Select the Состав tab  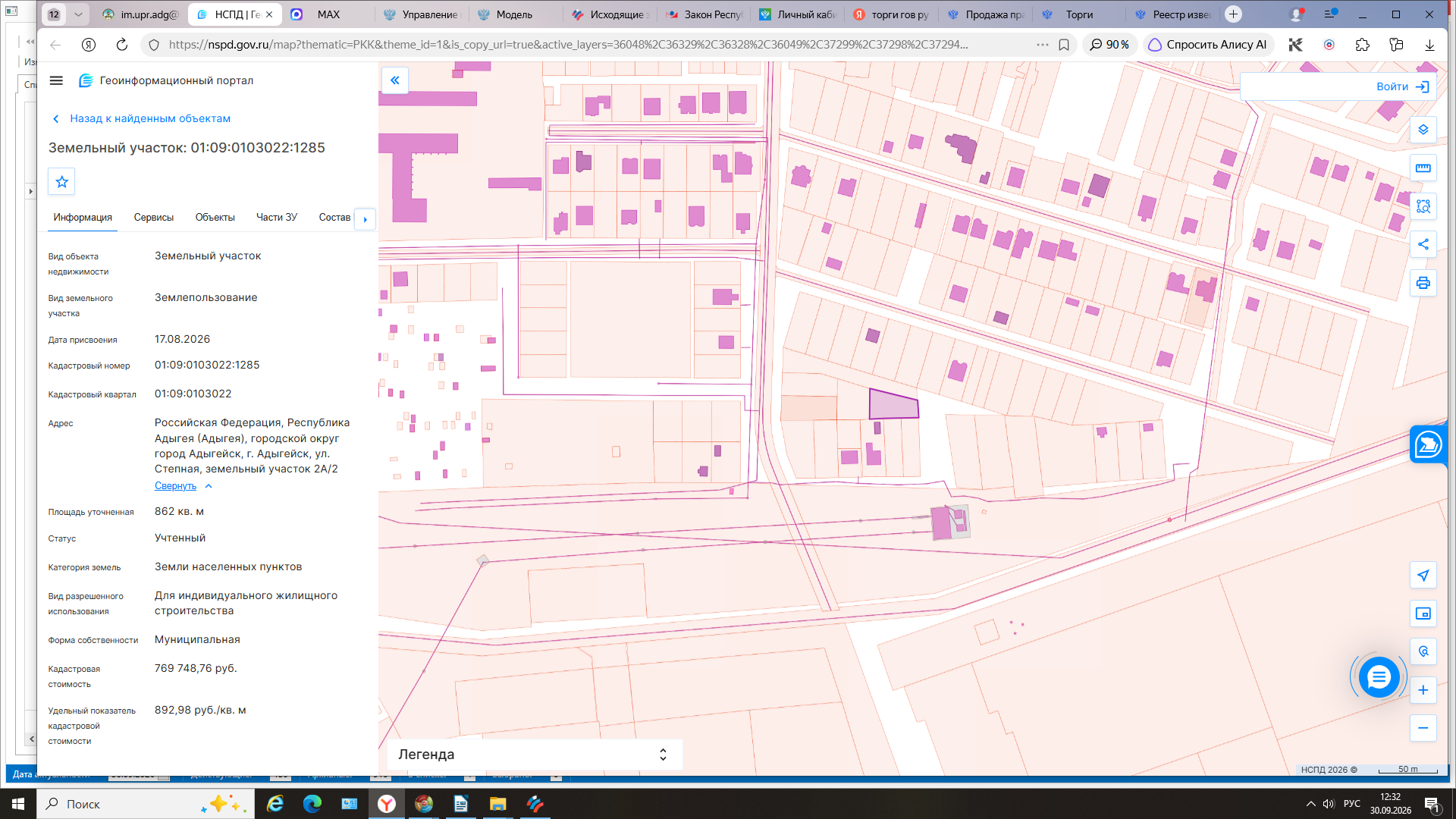(334, 218)
